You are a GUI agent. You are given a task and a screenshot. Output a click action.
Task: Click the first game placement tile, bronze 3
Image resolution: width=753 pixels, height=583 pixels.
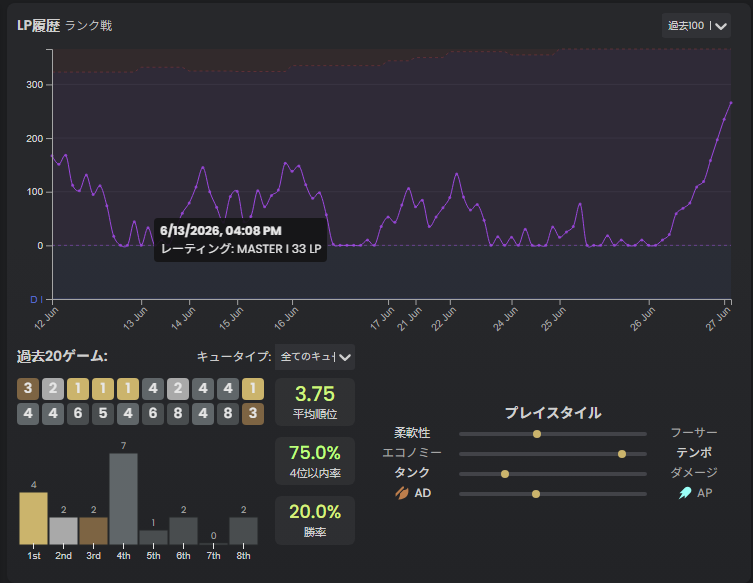[x=28, y=389]
